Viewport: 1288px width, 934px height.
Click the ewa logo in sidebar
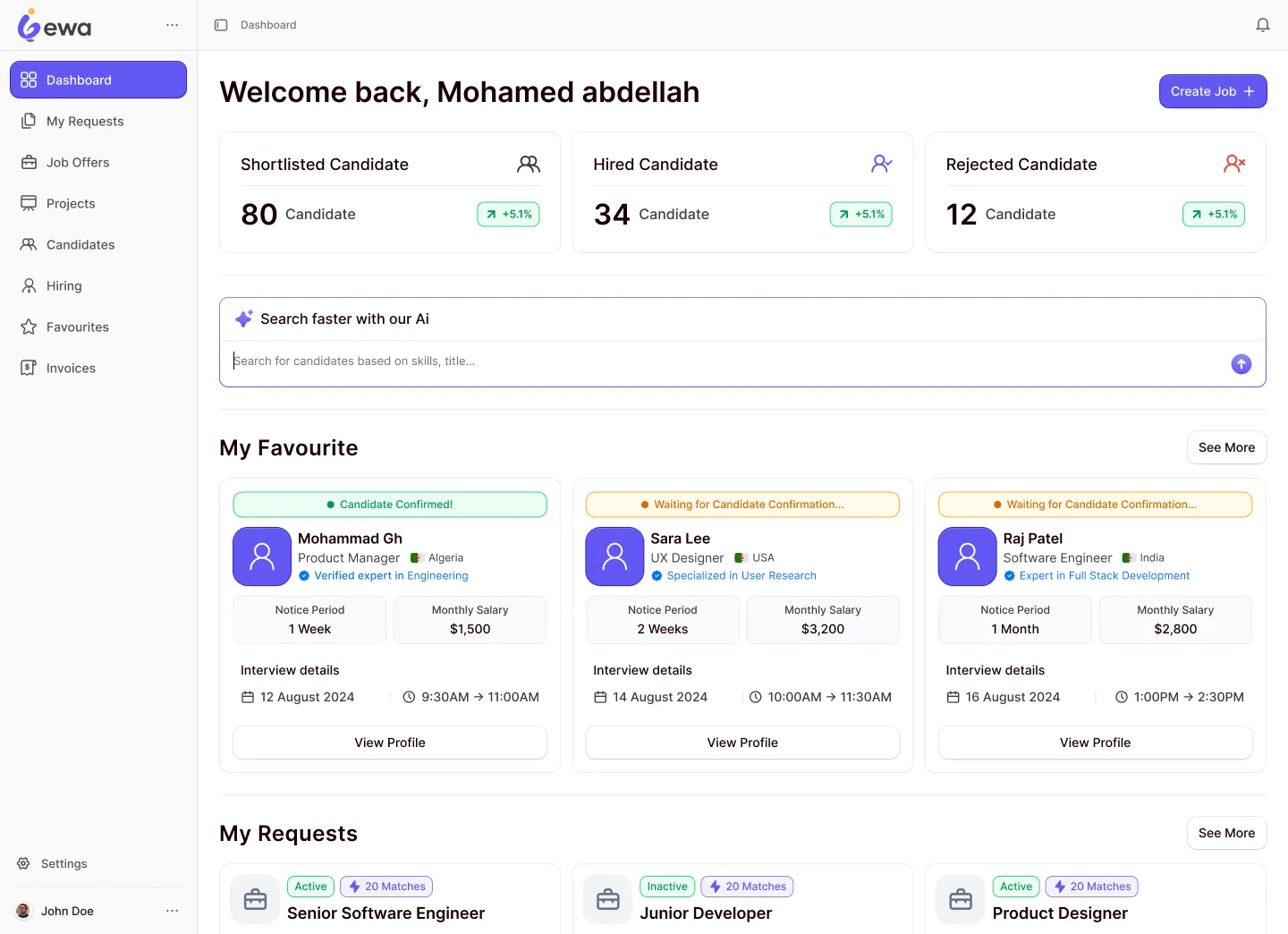point(55,25)
